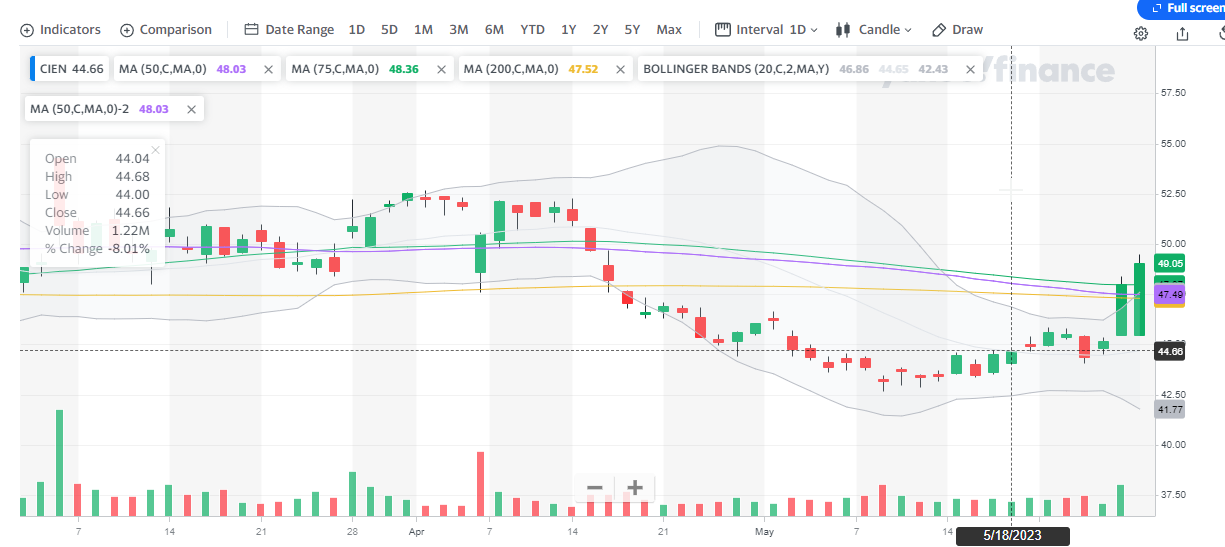Add a Comparison symbol
Image resolution: width=1225 pixels, height=547 pixels.
pos(166,30)
